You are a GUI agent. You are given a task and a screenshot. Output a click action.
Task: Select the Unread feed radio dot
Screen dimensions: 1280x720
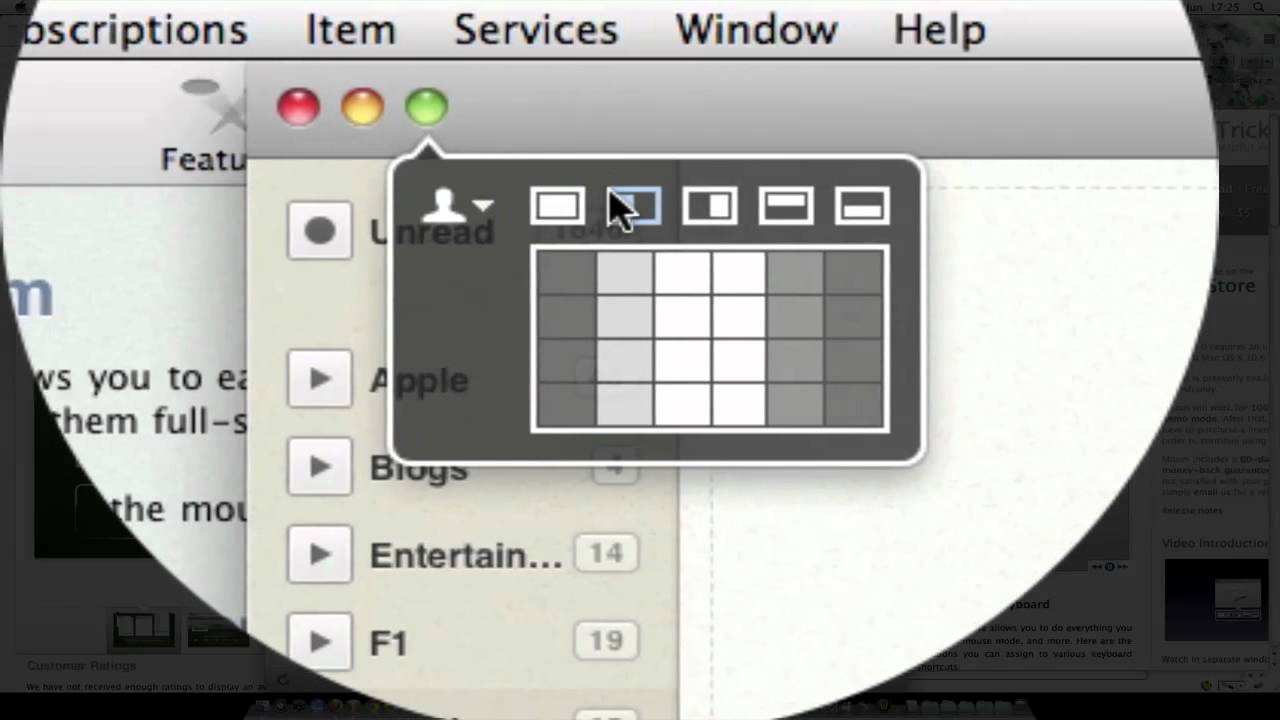pyautogui.click(x=320, y=230)
